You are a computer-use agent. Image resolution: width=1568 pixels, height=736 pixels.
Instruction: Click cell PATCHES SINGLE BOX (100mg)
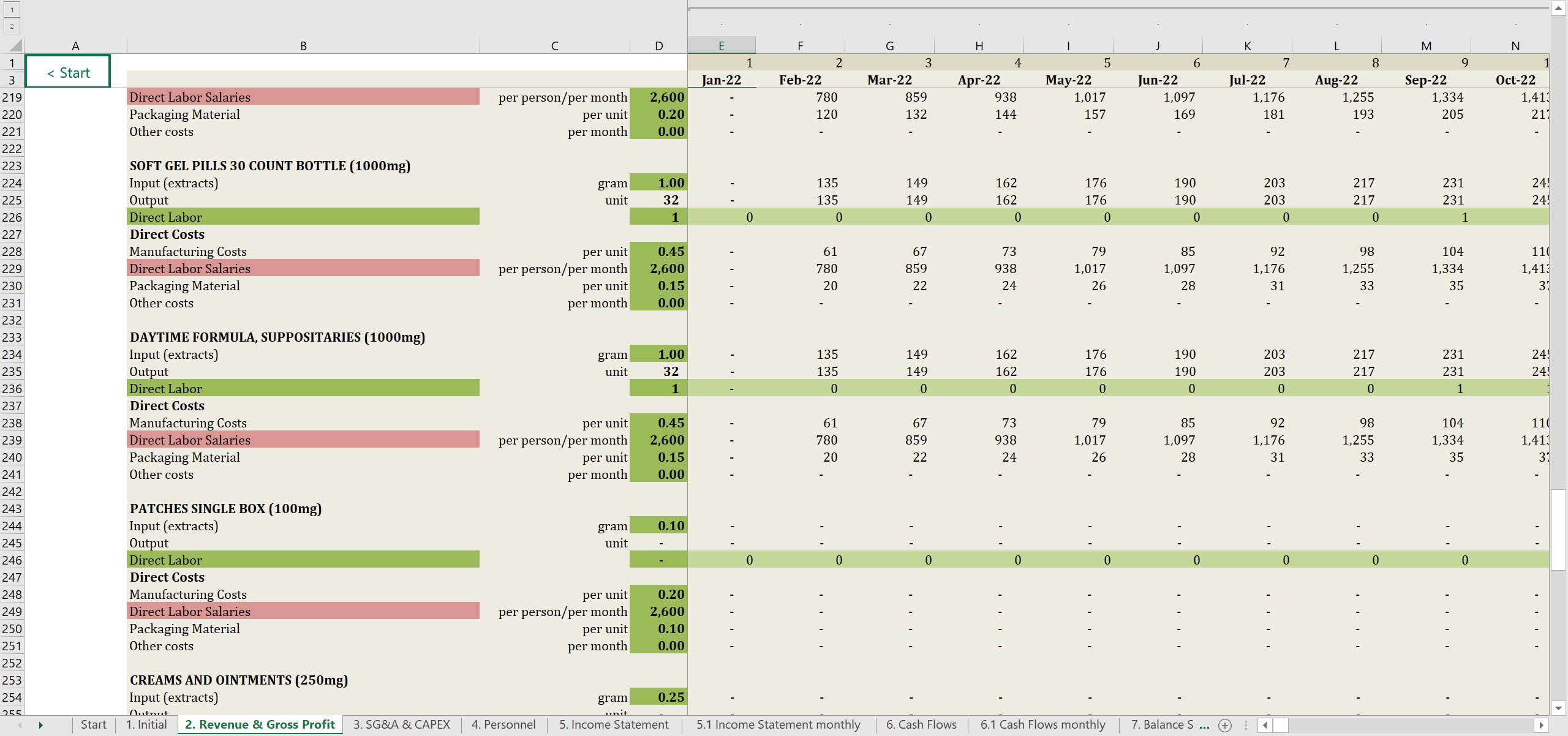[225, 509]
